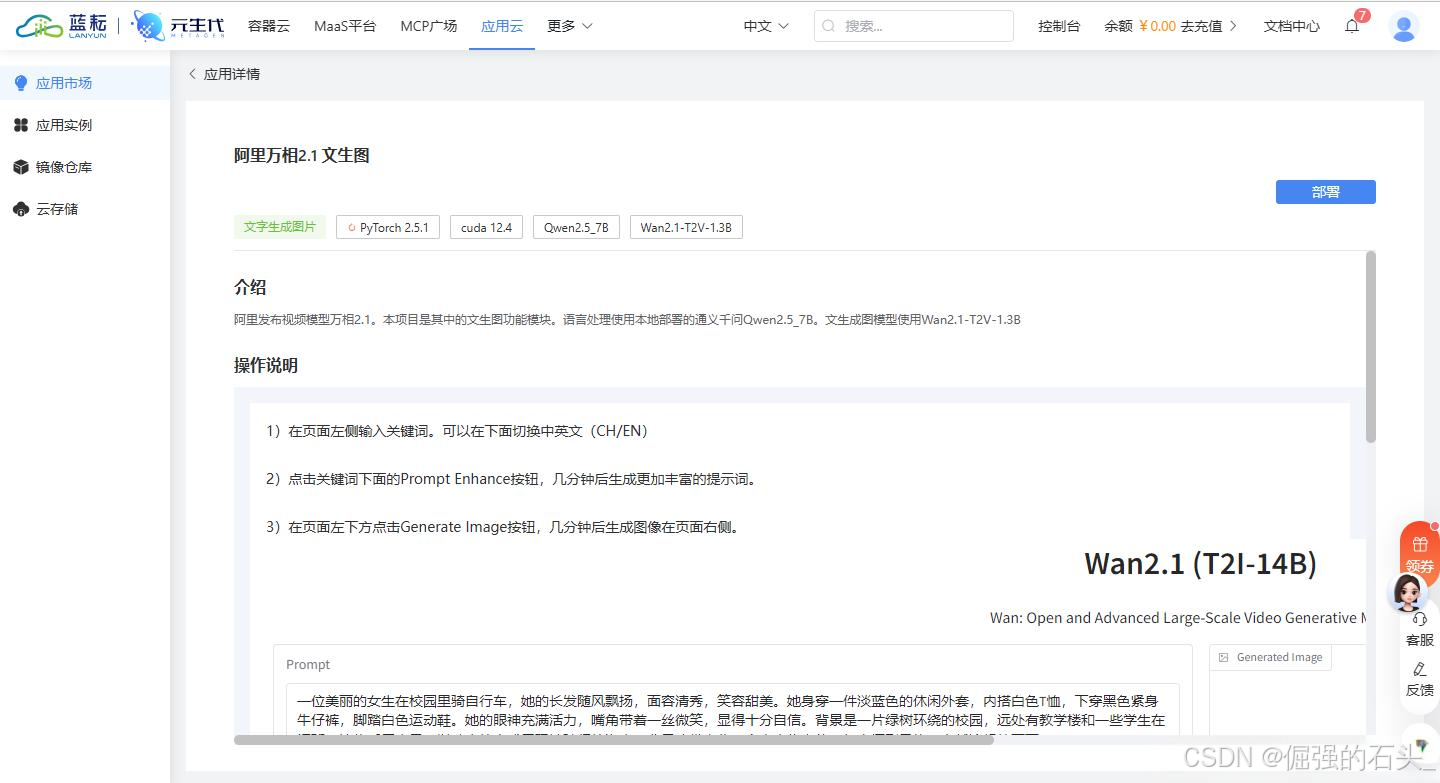The height and width of the screenshot is (783, 1440).
Task: Click the notification badge showing 7
Action: 1362,16
